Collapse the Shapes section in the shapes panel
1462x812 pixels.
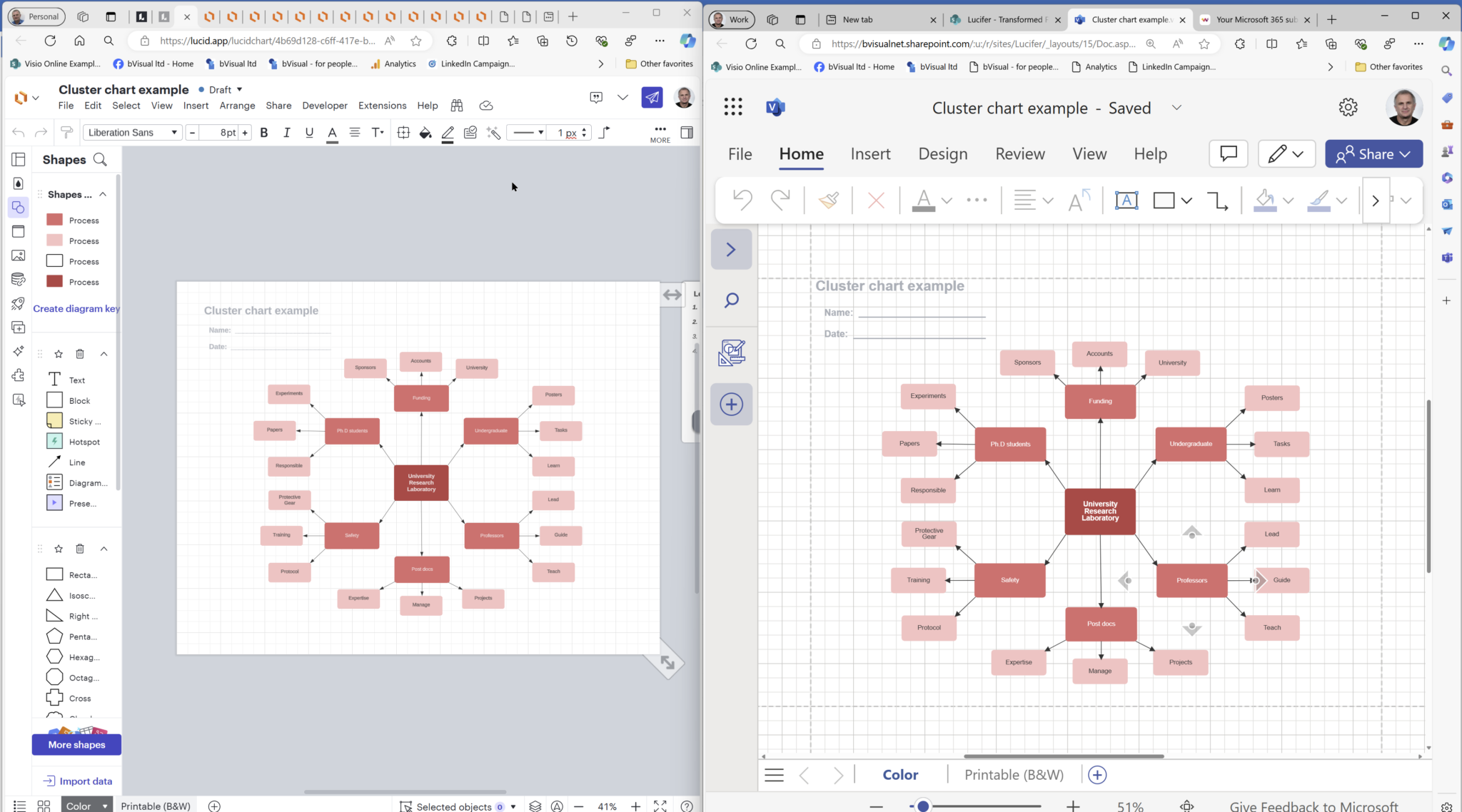(x=104, y=193)
